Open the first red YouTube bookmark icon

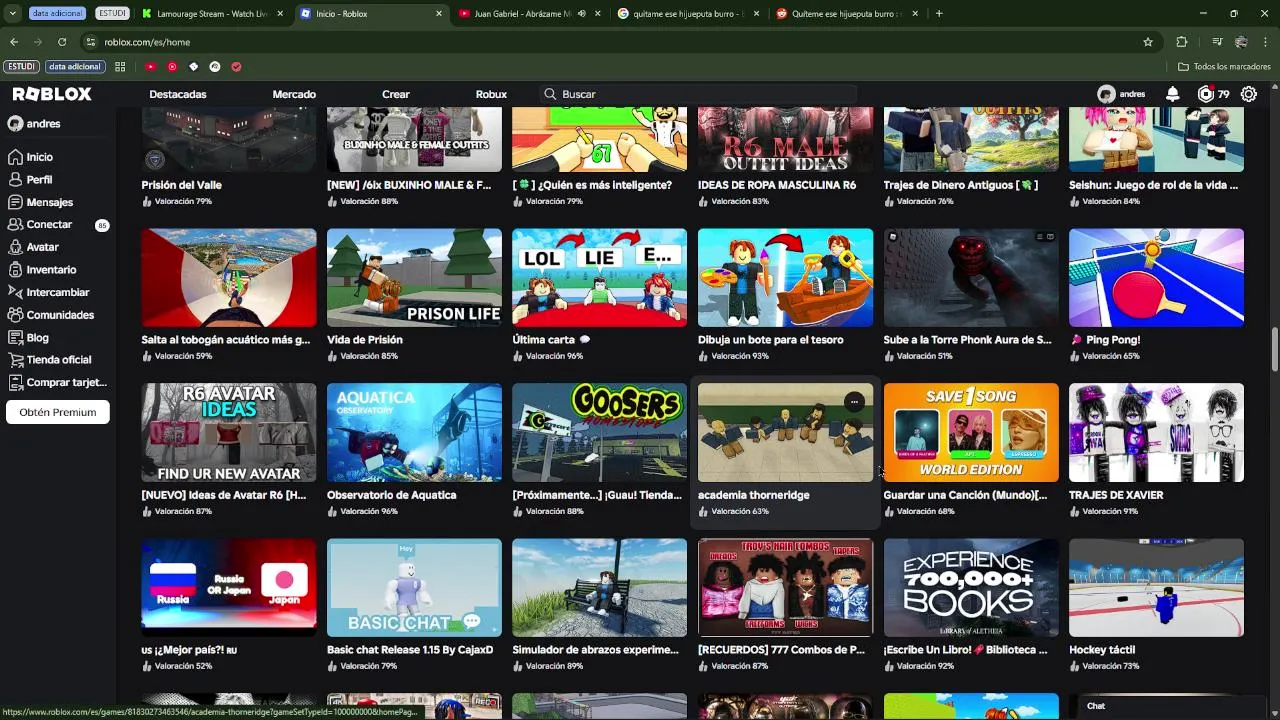[150, 67]
